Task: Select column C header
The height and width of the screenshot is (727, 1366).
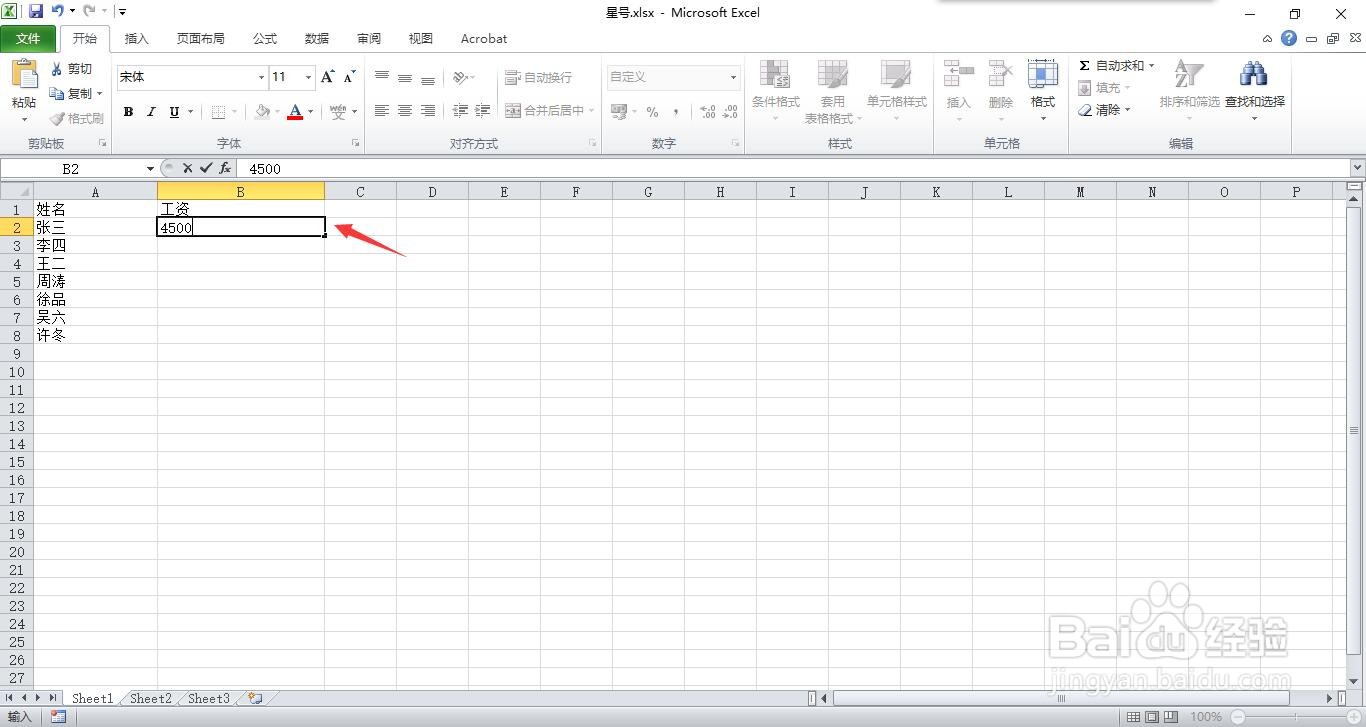Action: point(360,192)
